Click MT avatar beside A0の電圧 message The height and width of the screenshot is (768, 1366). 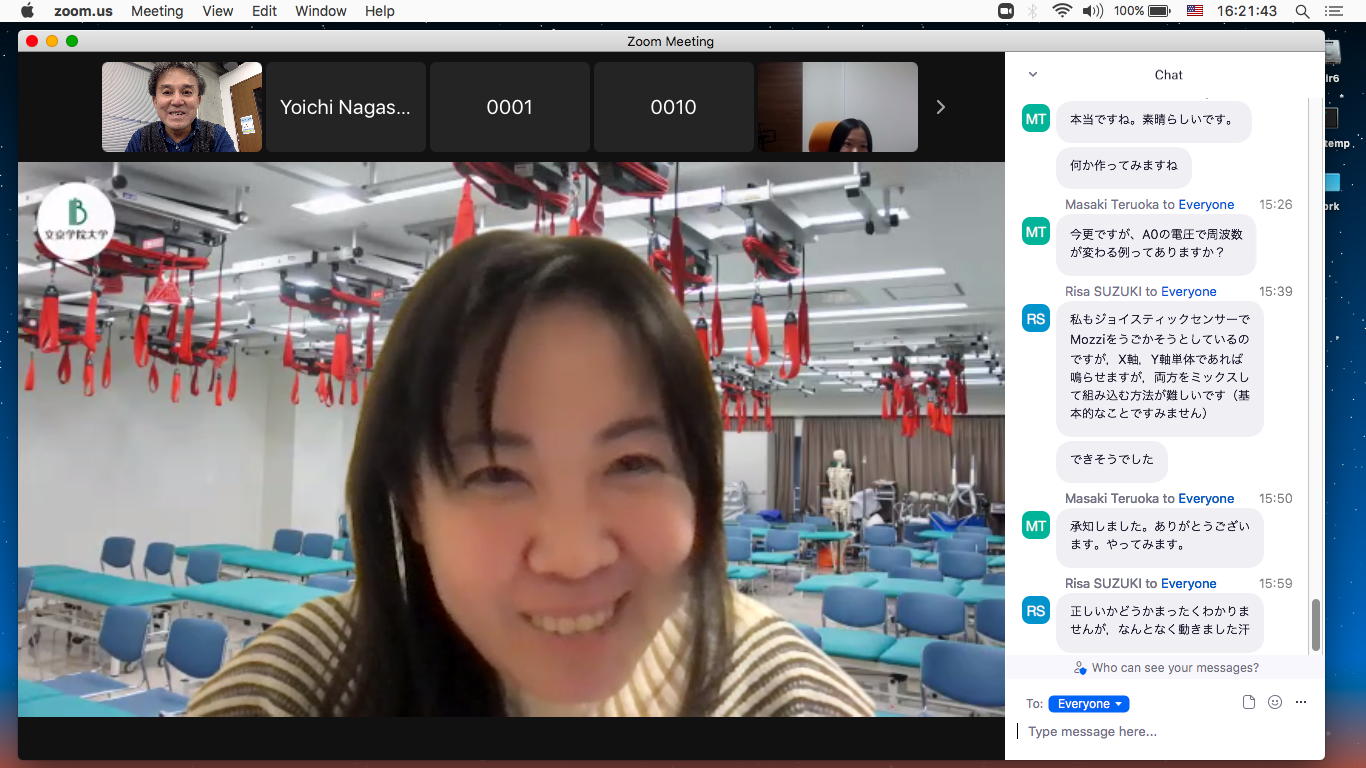(1036, 232)
